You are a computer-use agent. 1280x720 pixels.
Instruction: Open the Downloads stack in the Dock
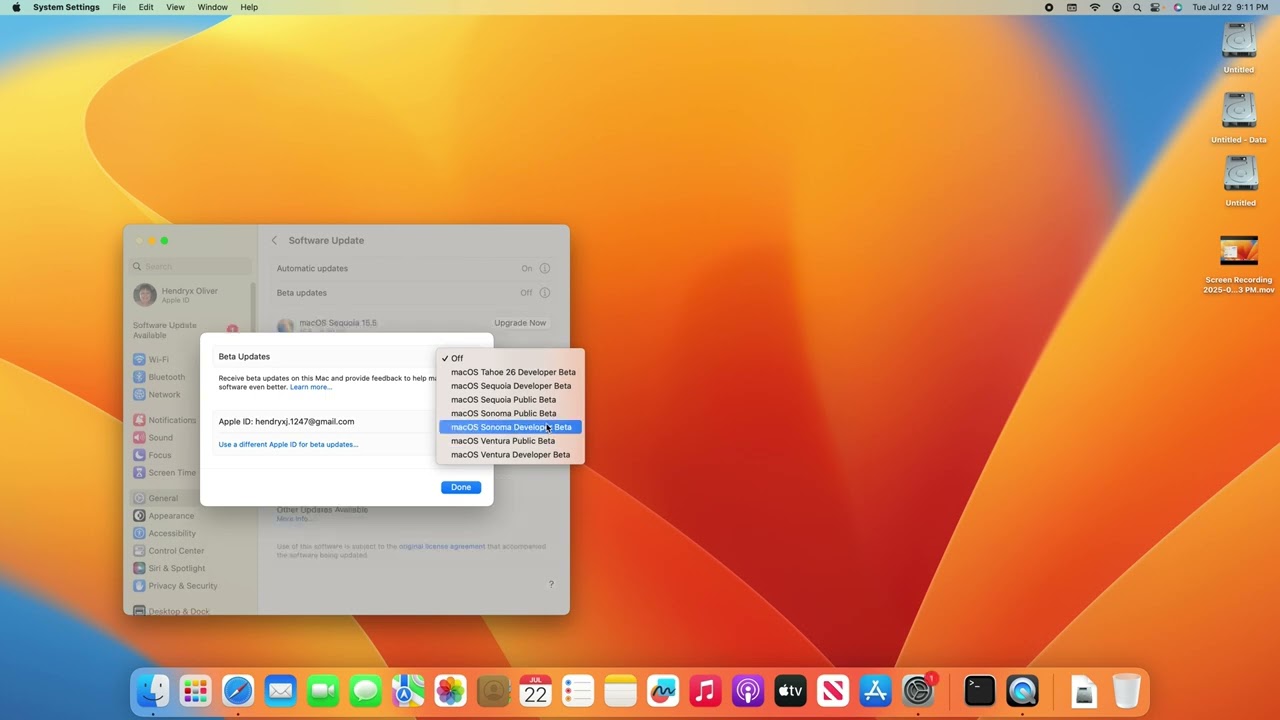point(1084,690)
